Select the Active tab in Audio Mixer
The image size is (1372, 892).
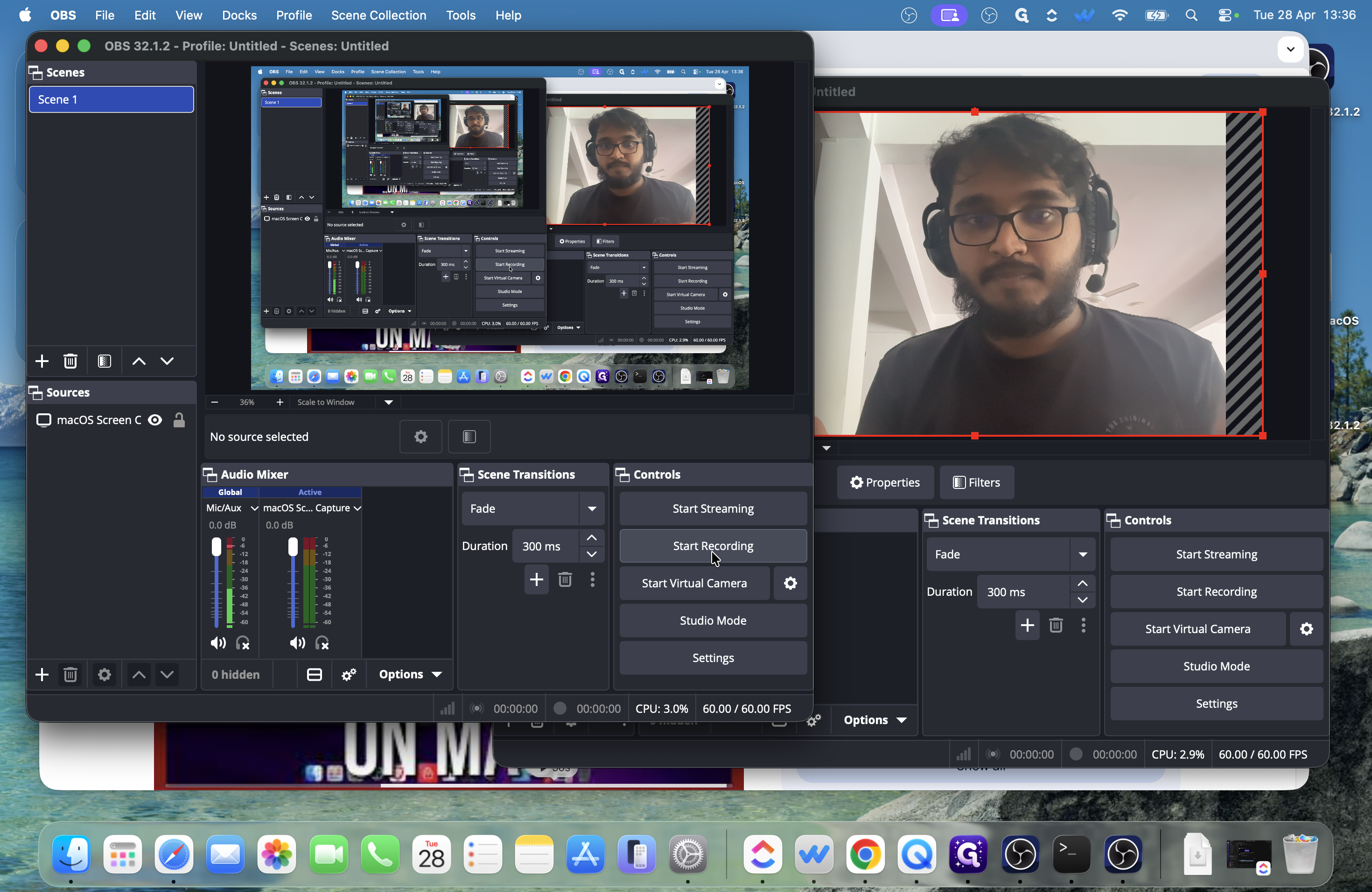310,492
